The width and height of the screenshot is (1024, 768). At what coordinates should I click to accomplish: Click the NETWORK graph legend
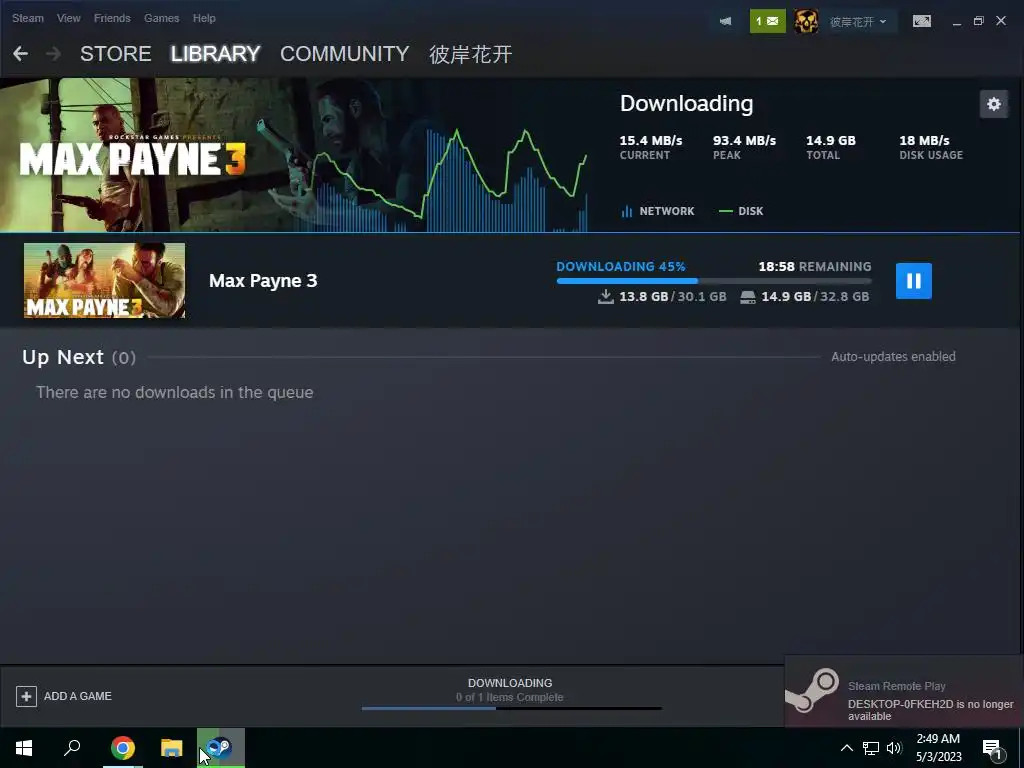(x=658, y=211)
